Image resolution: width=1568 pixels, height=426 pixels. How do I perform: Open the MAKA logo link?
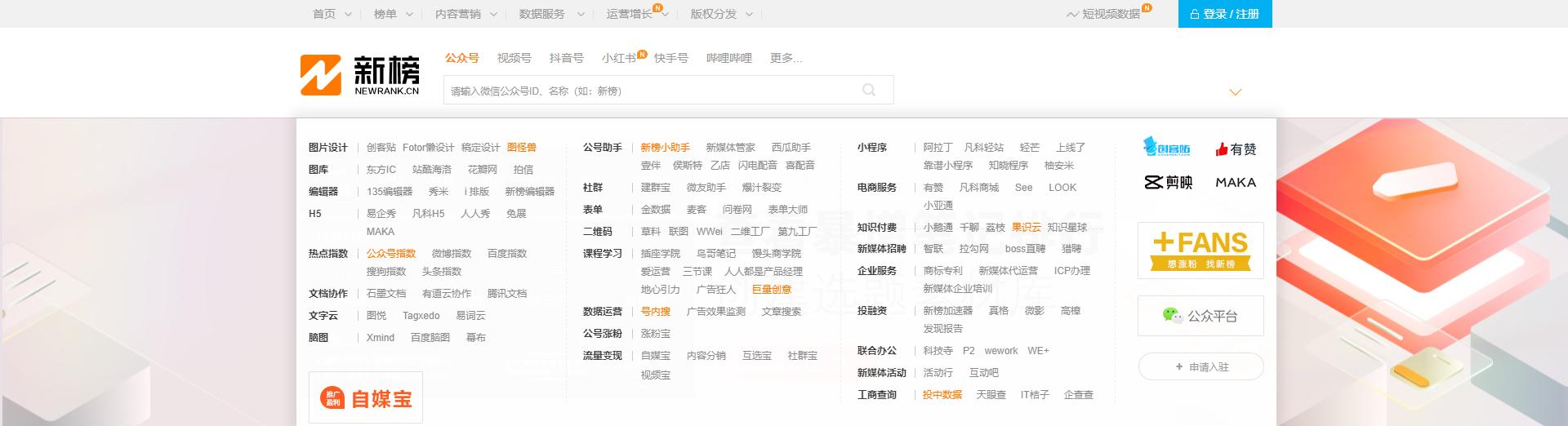click(1236, 183)
